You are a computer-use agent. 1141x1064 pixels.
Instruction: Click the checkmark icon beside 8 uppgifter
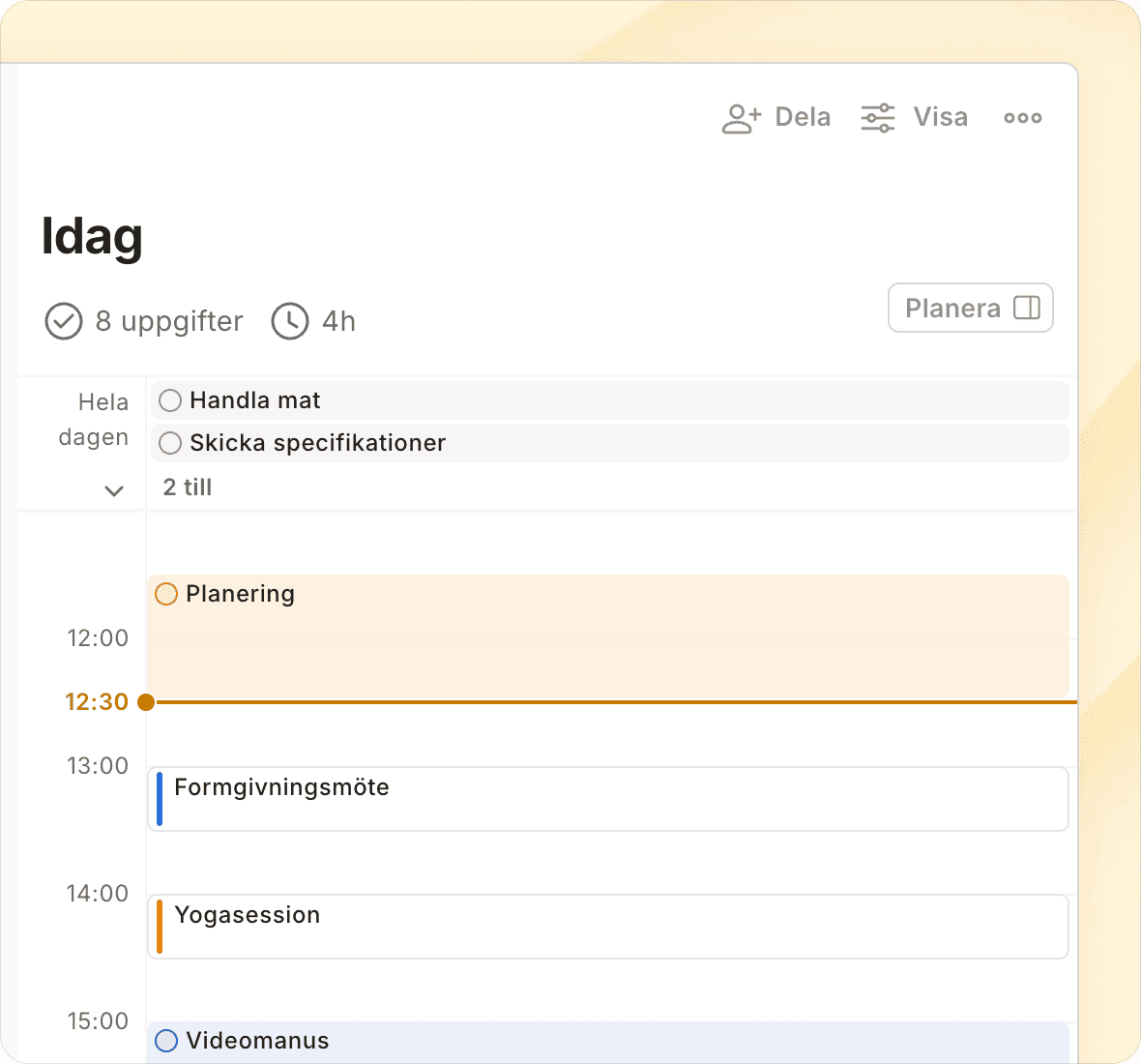[x=64, y=321]
